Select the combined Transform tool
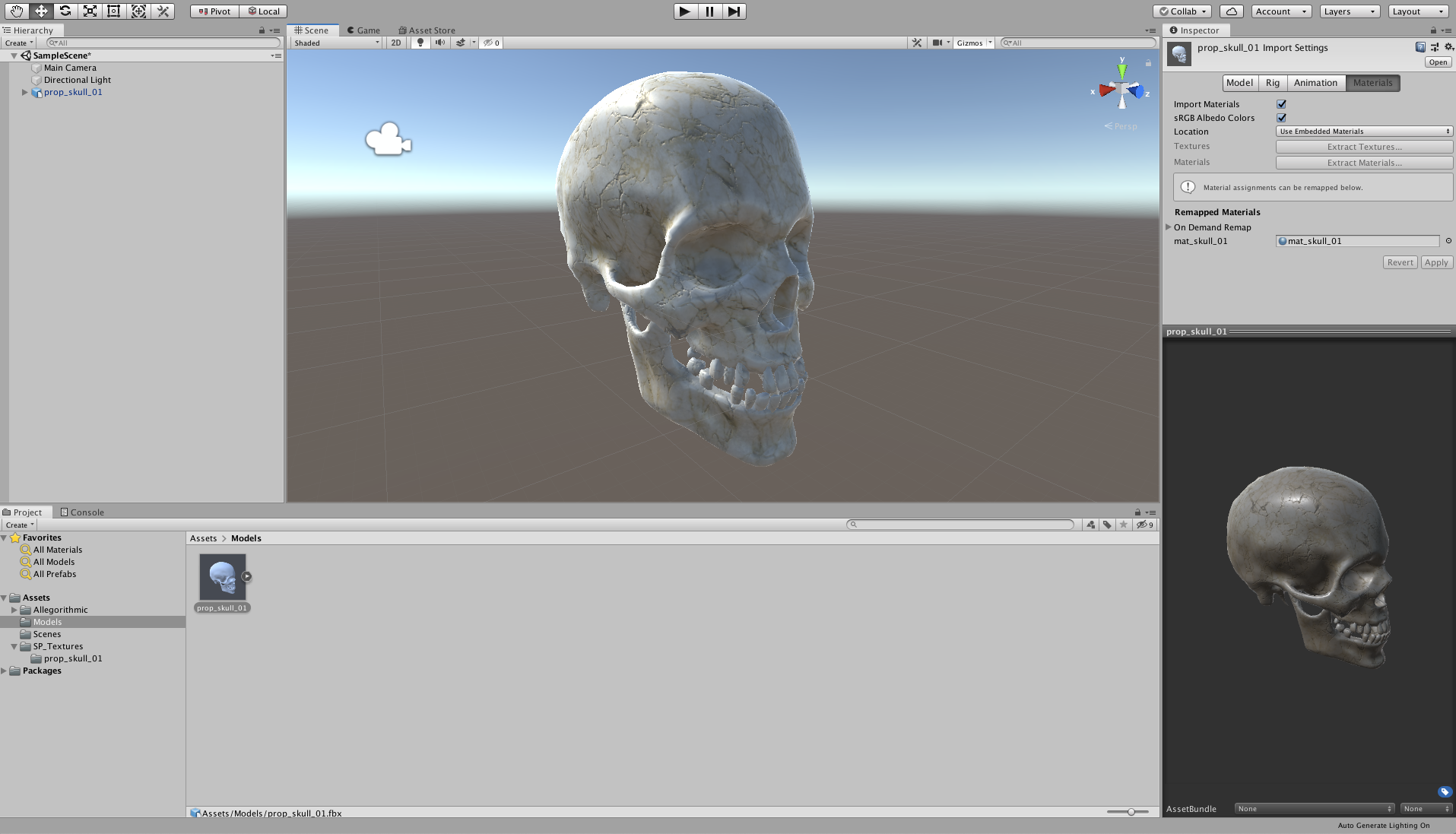Viewport: 1456px width, 834px height. click(x=138, y=11)
